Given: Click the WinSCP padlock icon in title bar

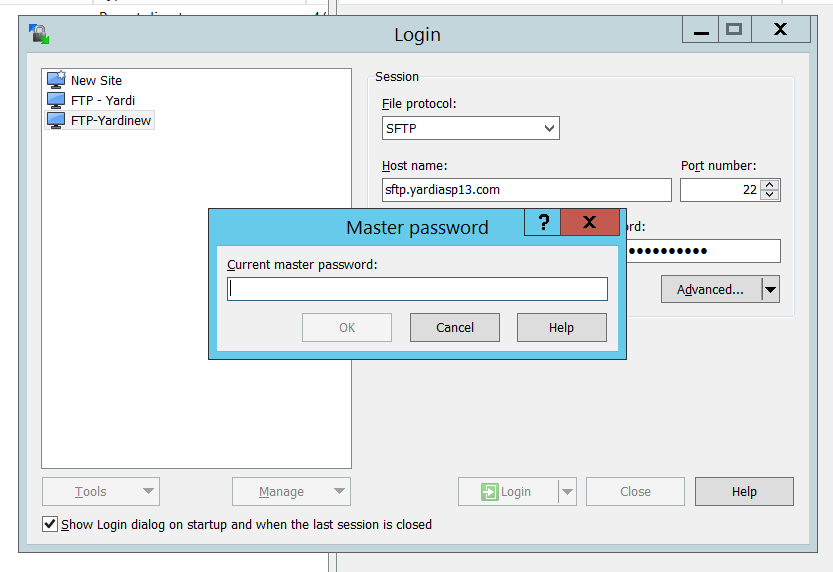Looking at the screenshot, I should click(x=40, y=35).
